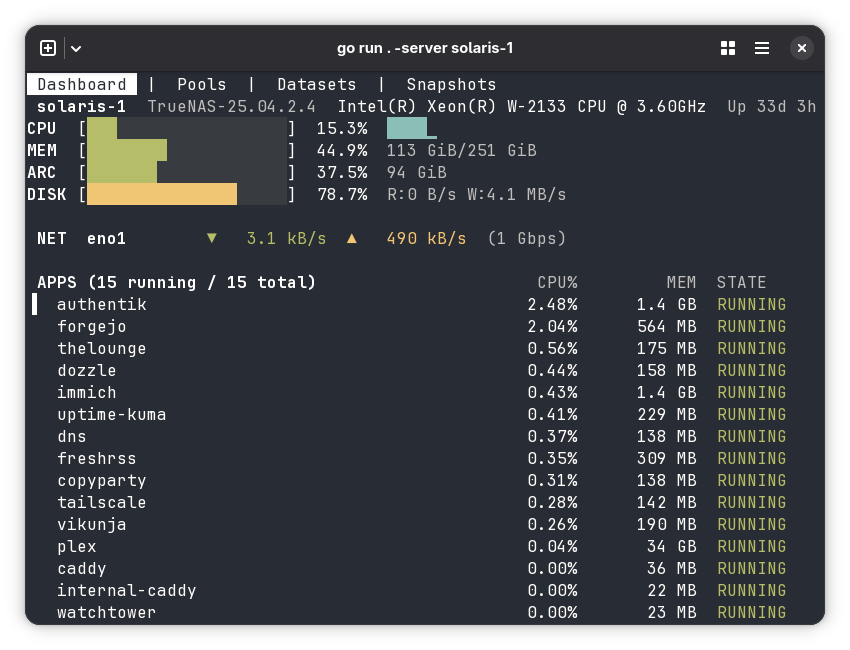
Task: Click the solaris-1 hostname text
Action: pyautogui.click(x=81, y=106)
